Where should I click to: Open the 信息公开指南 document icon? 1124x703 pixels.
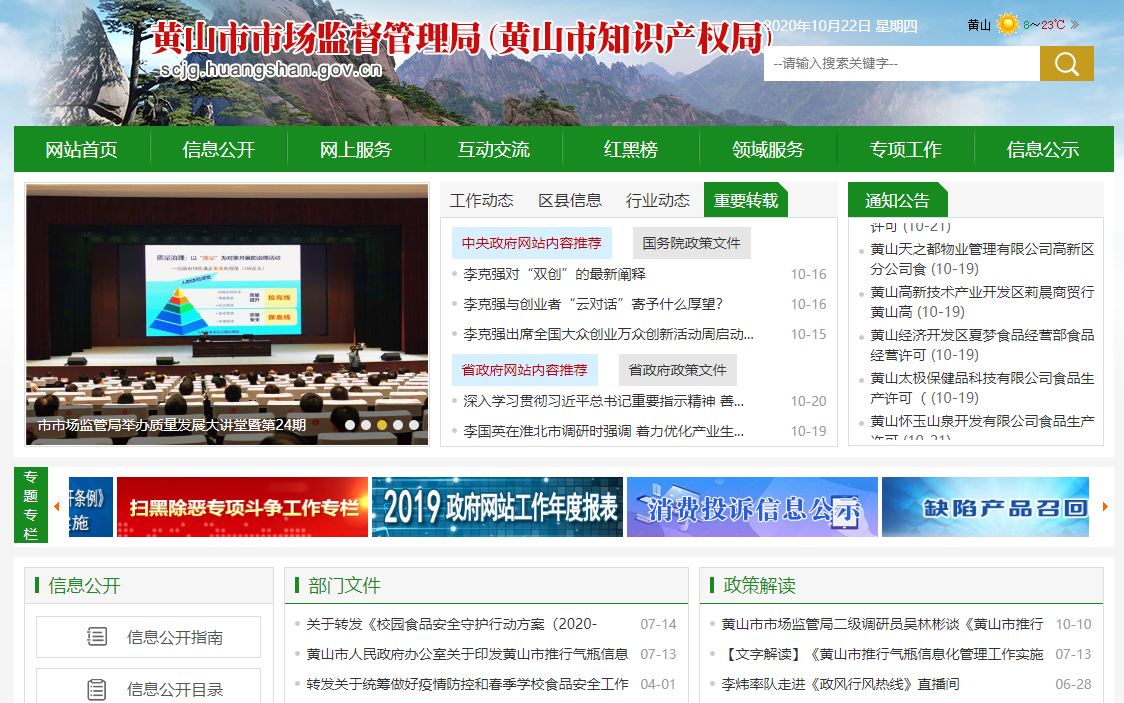click(x=97, y=636)
